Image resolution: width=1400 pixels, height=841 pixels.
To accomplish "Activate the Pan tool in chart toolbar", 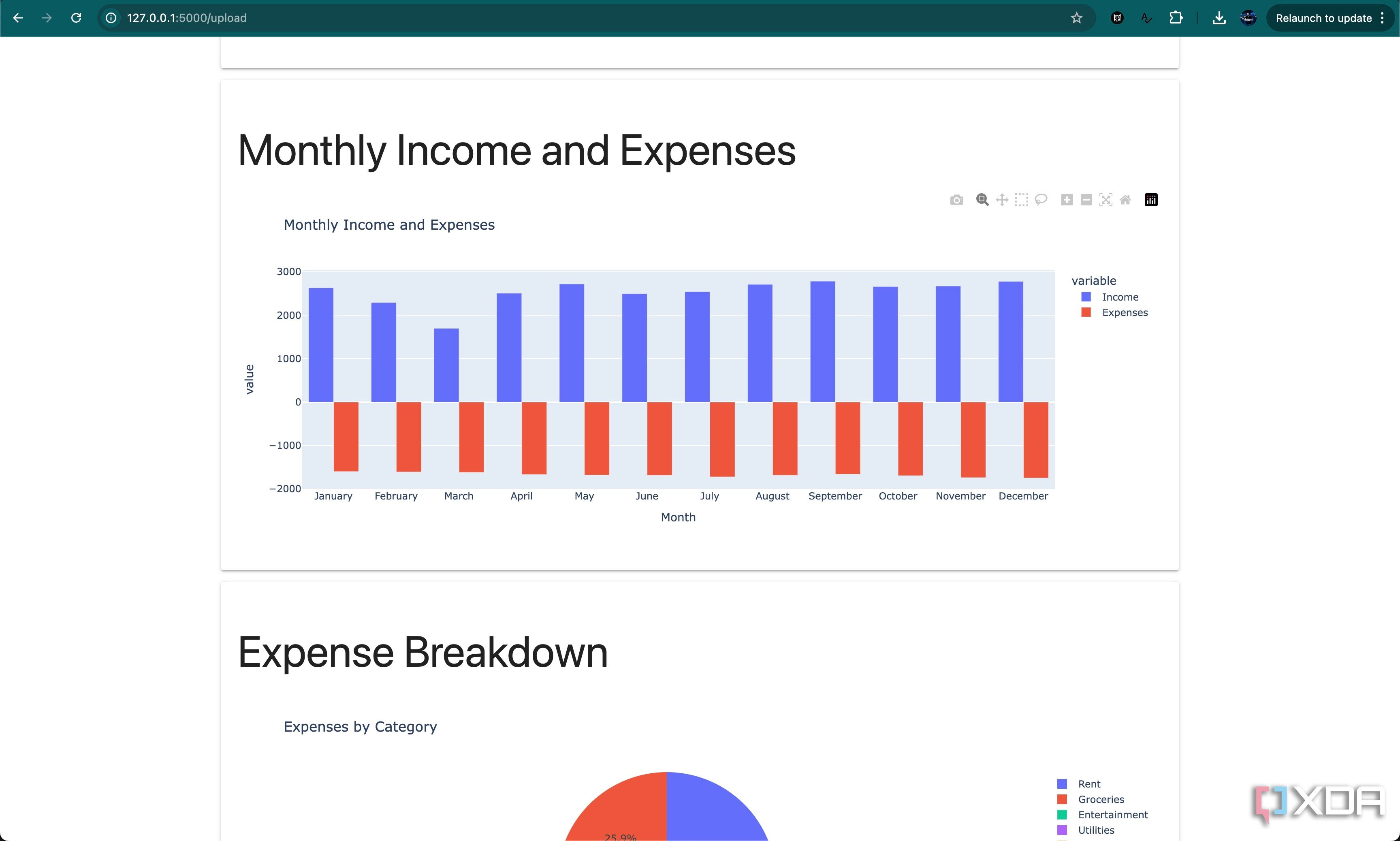I will (1002, 200).
